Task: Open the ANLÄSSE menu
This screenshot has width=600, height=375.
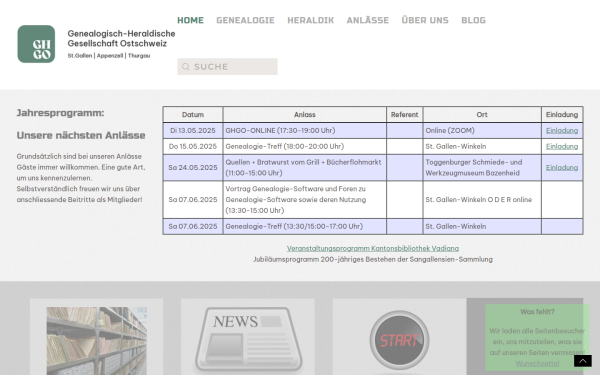Action: (368, 20)
